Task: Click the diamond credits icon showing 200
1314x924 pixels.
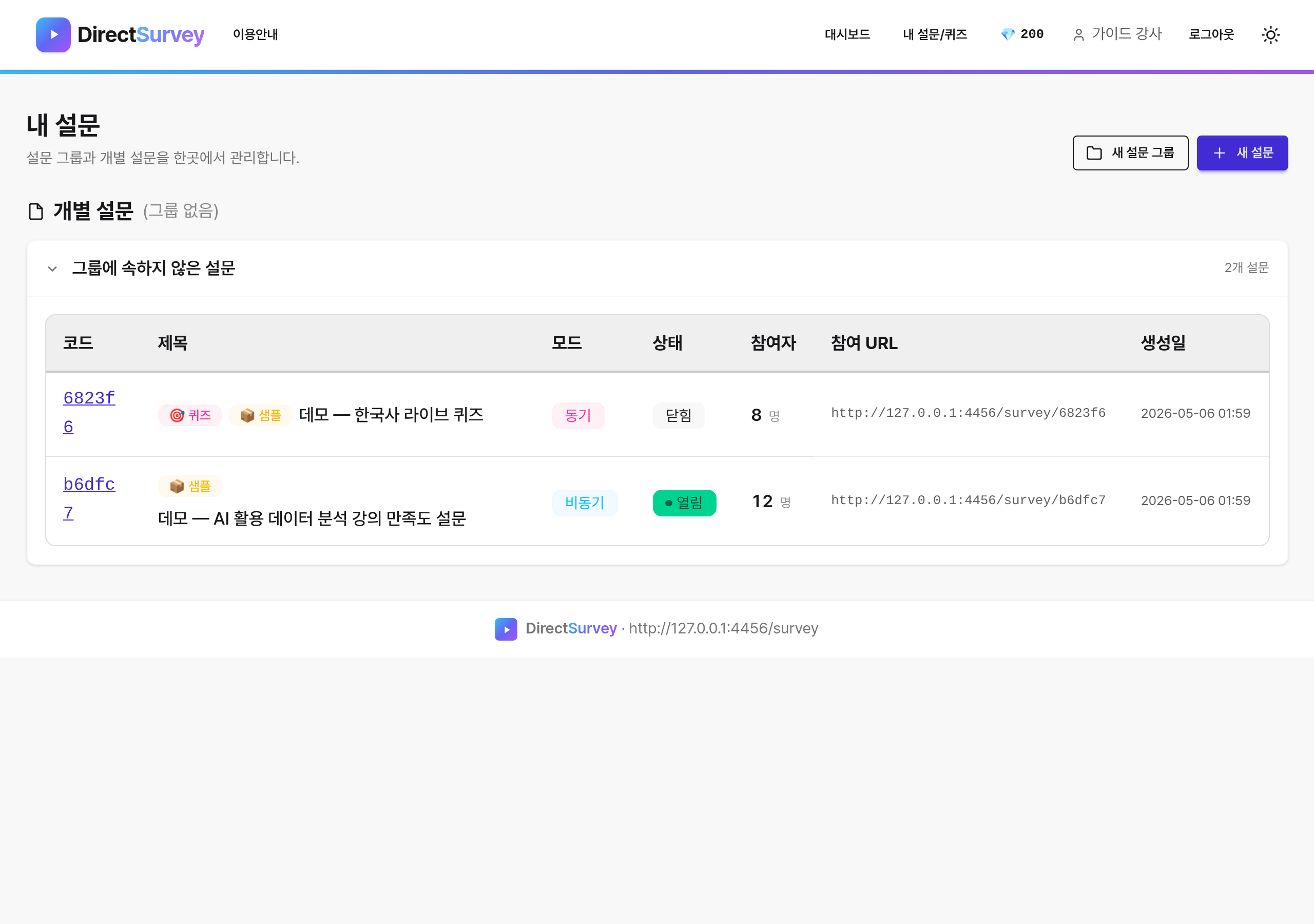Action: (x=1007, y=34)
